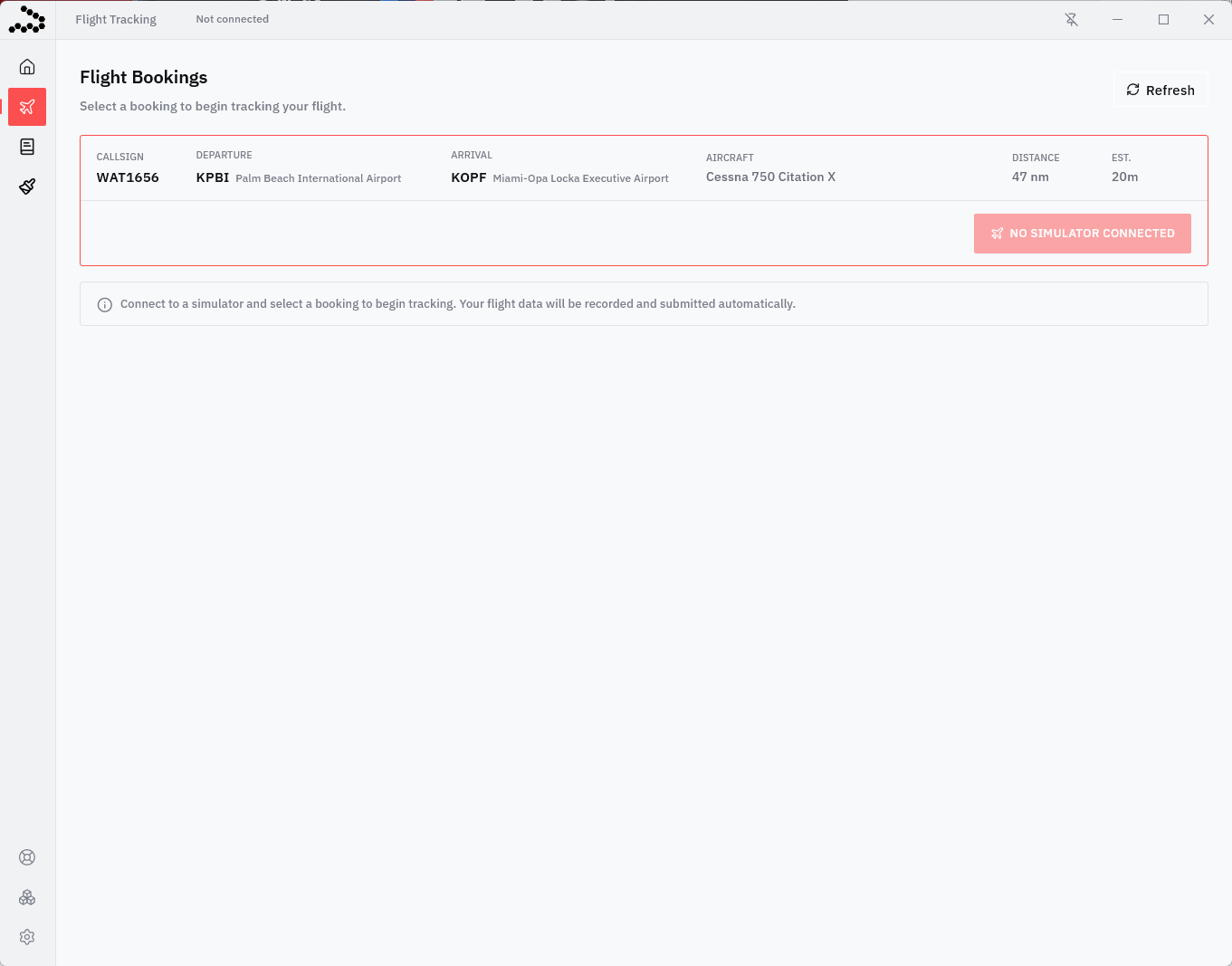Open the logbook icon in sidebar
1232x966 pixels.
27,147
